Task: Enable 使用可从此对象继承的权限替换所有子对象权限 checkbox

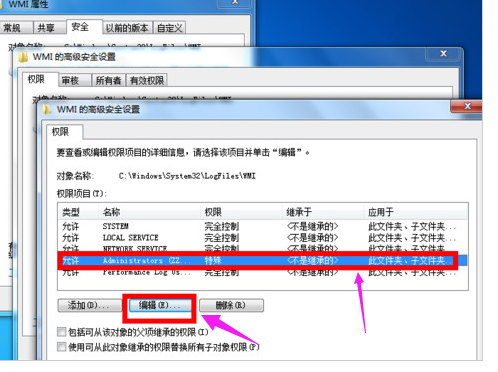Action: coord(61,347)
